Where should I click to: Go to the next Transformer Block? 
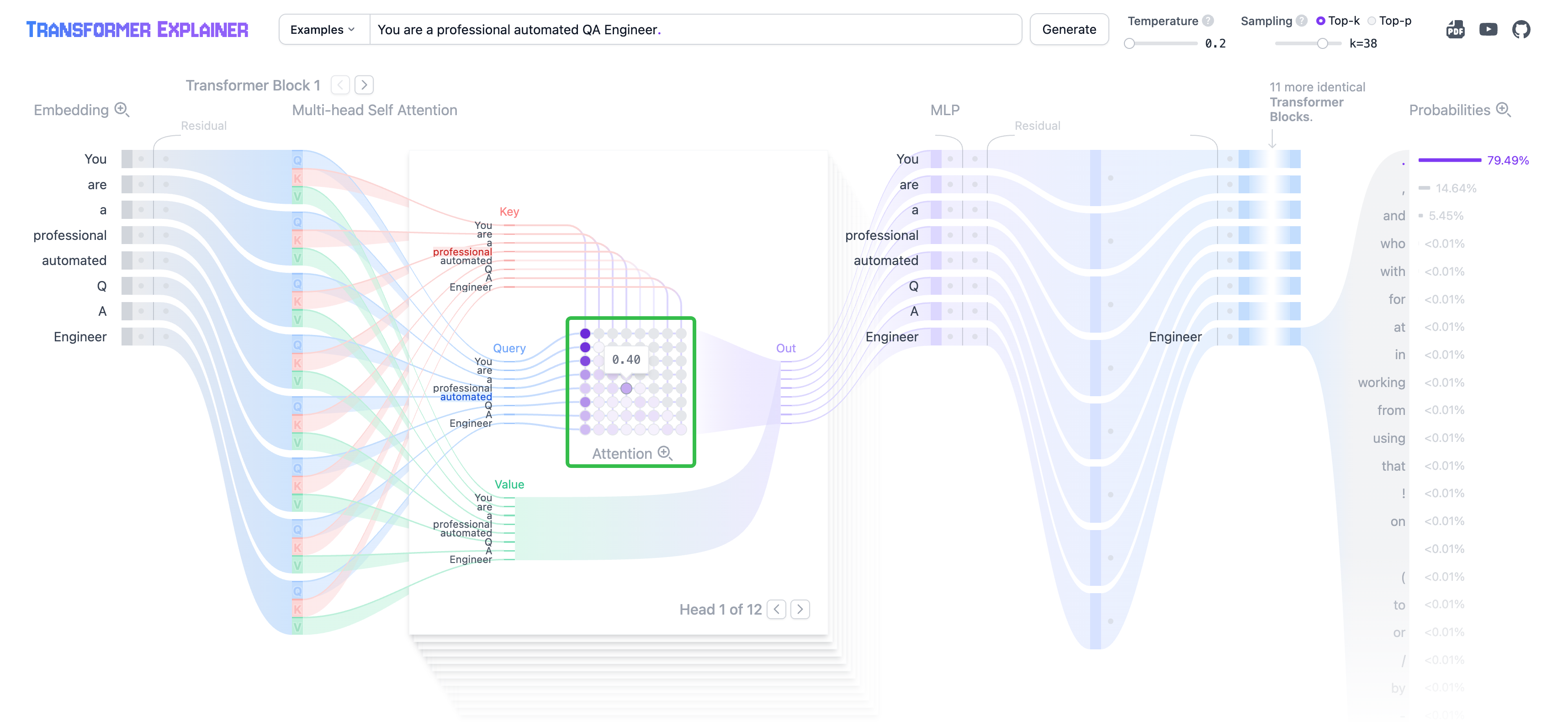click(x=364, y=85)
